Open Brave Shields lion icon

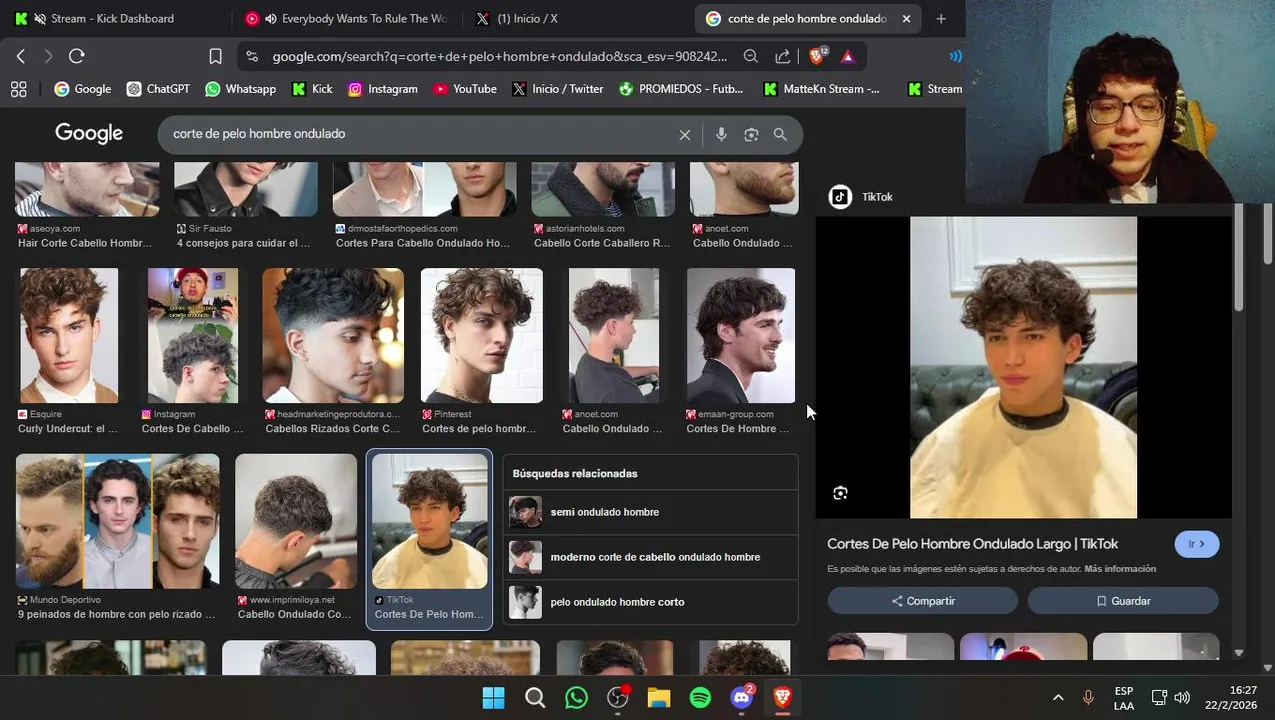pyautogui.click(x=817, y=57)
